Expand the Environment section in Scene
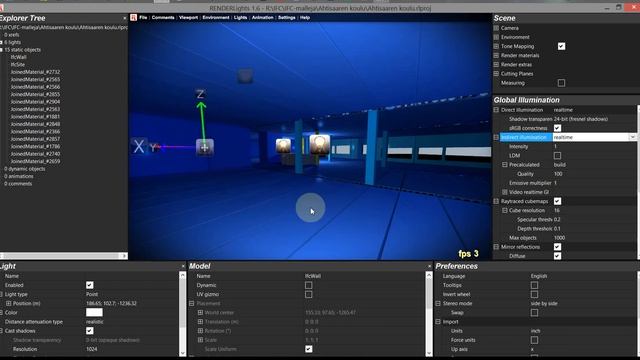This screenshot has height=360, width=640. tap(496, 37)
